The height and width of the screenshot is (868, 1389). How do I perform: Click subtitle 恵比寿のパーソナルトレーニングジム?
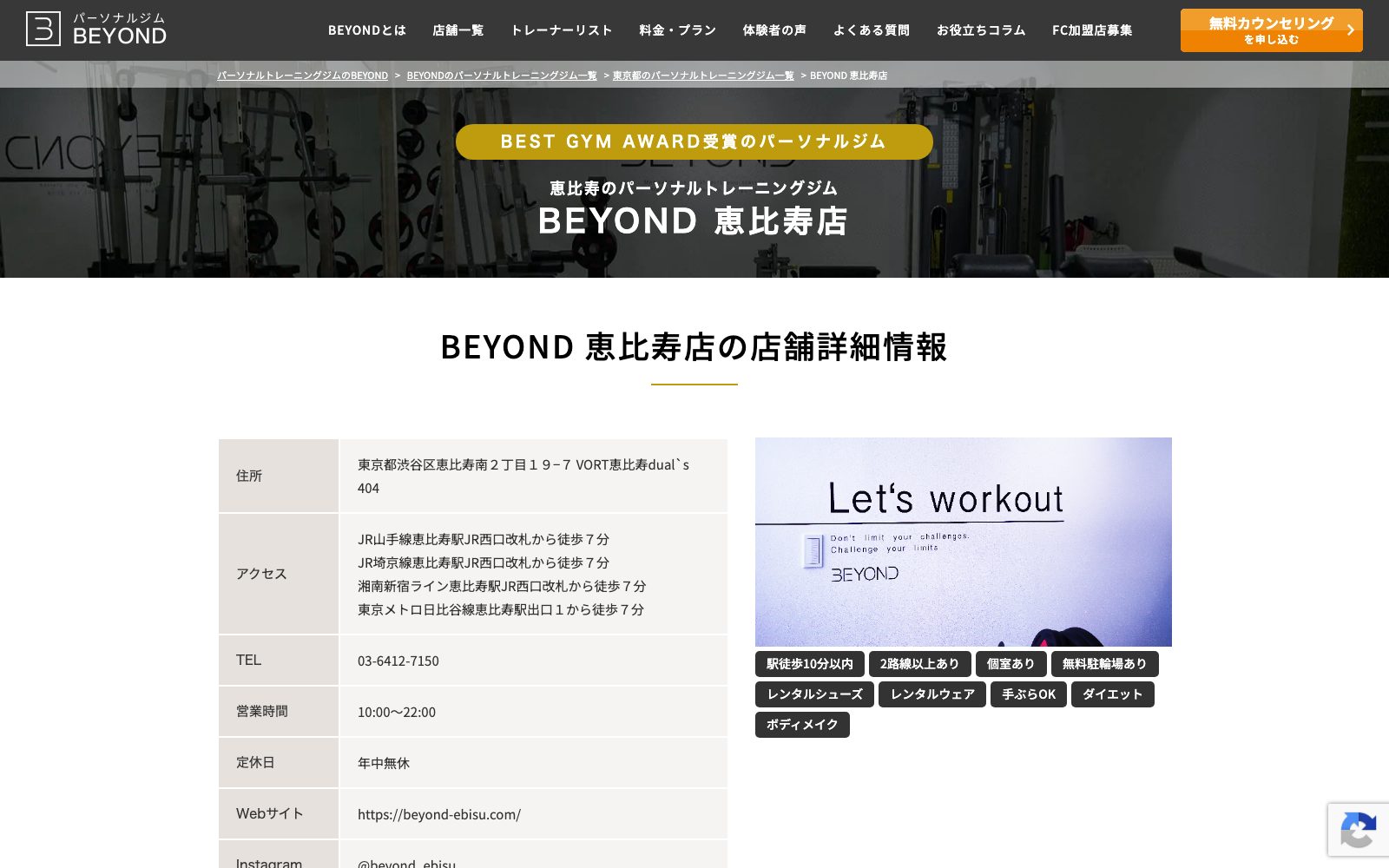[x=694, y=187]
